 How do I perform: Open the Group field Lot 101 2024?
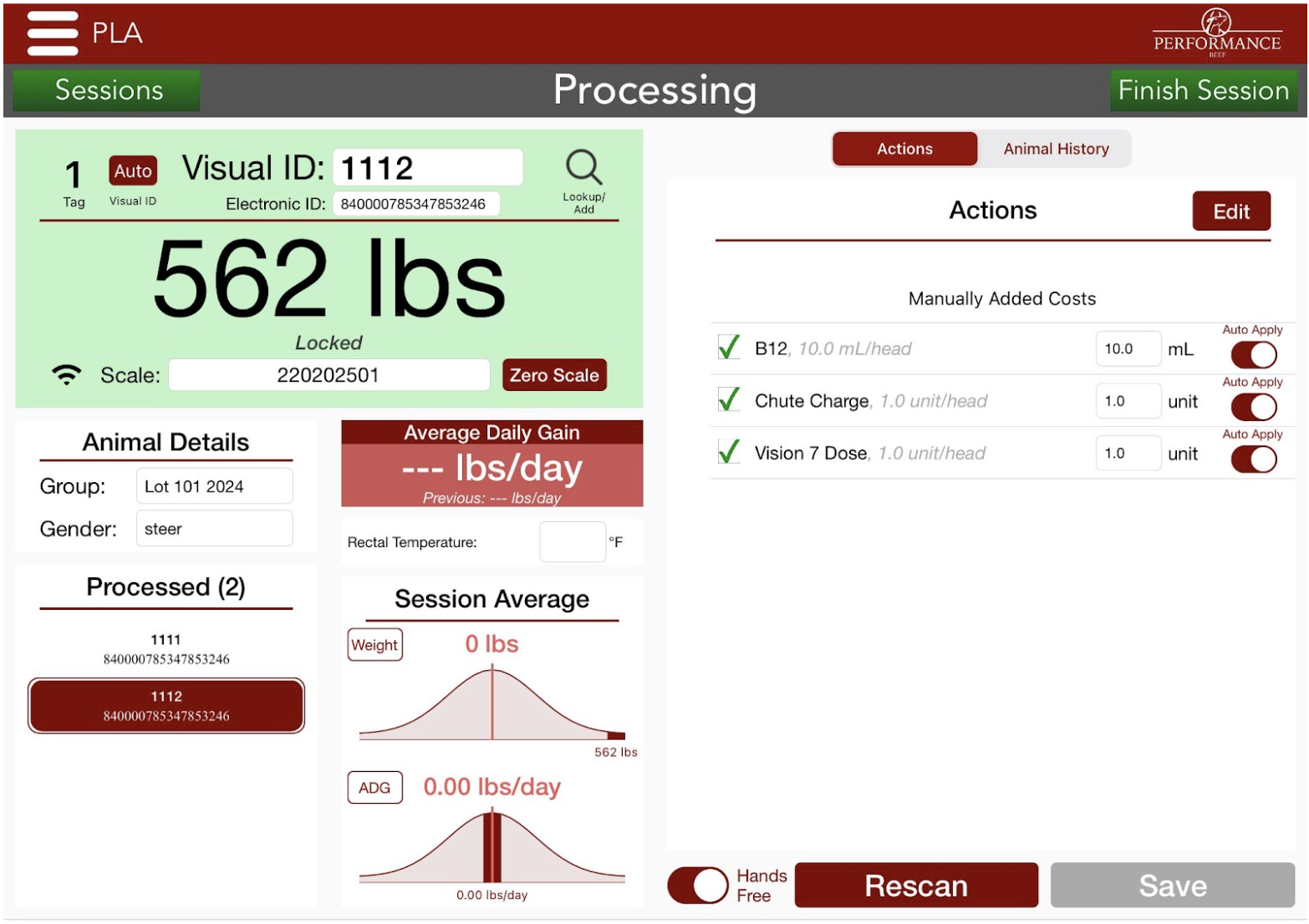[214, 486]
